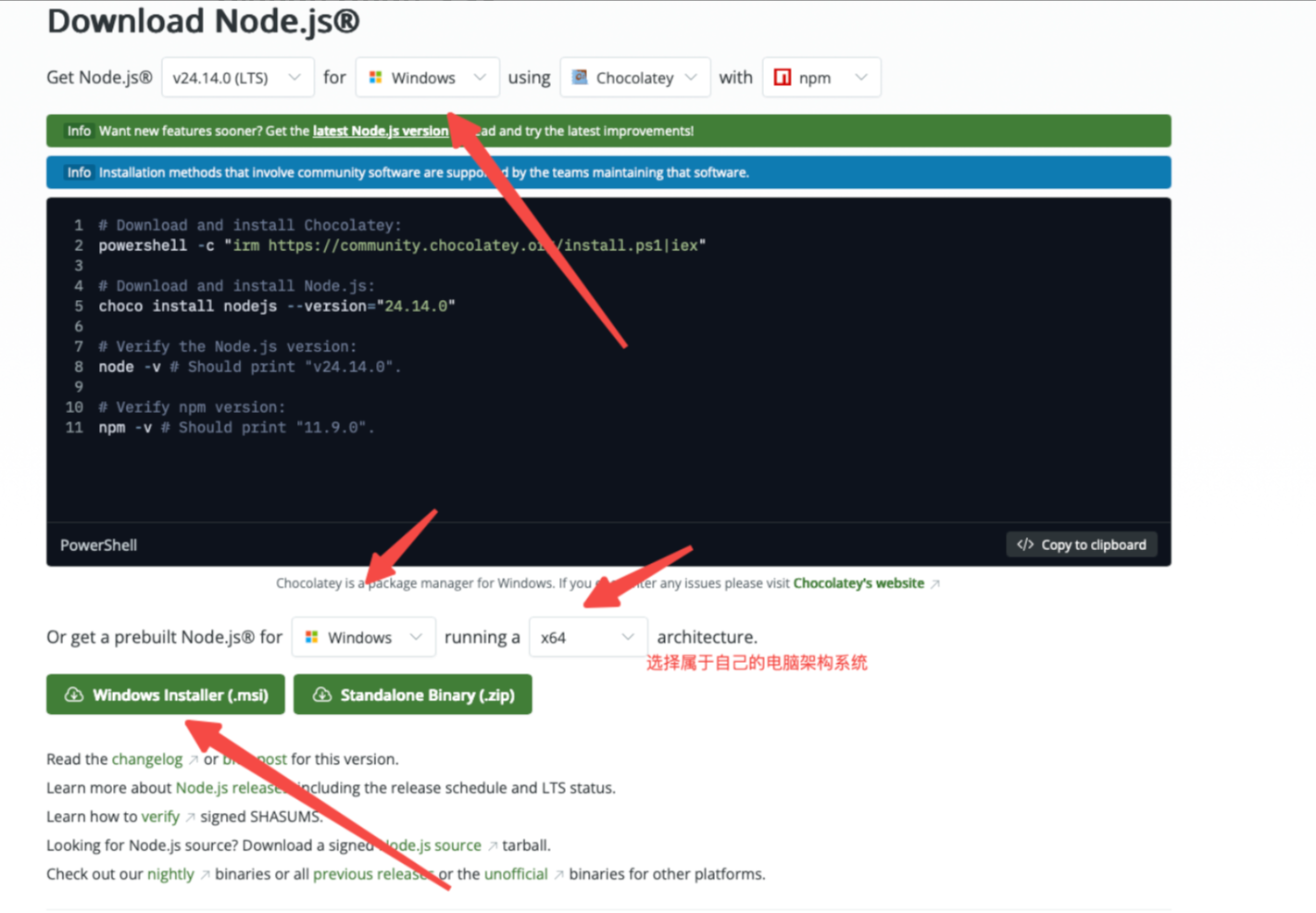Viewport: 1316px width, 913px height.
Task: Click Copy to clipboard button
Action: point(1081,544)
